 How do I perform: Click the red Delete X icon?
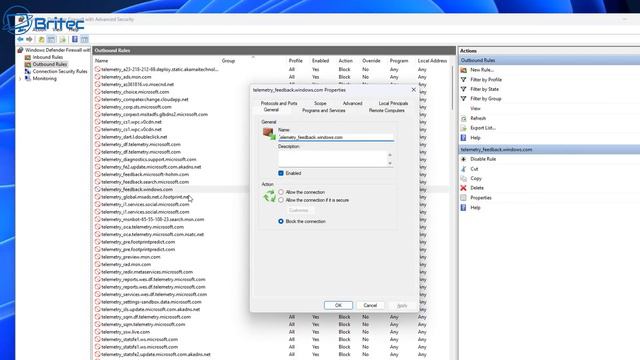click(464, 188)
